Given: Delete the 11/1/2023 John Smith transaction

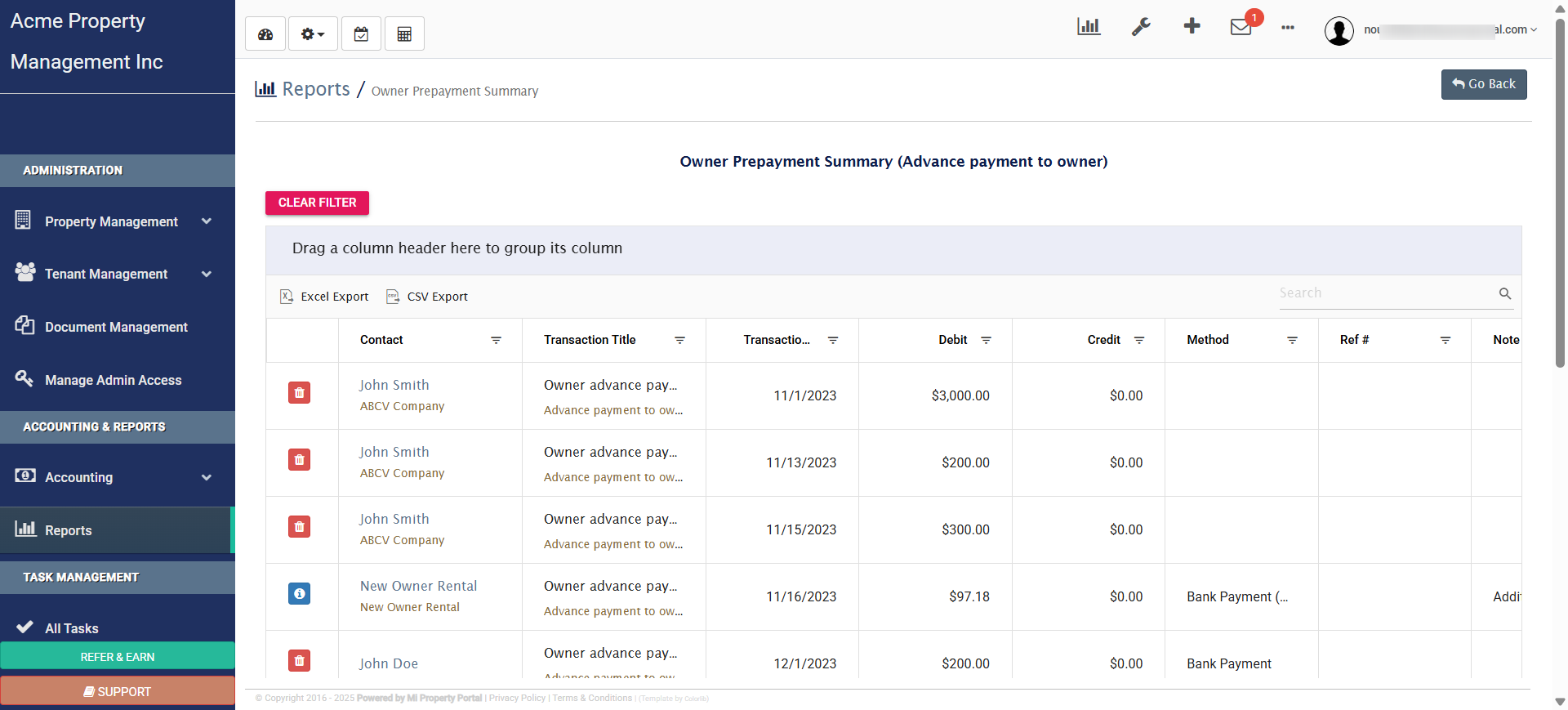Looking at the screenshot, I should point(300,393).
